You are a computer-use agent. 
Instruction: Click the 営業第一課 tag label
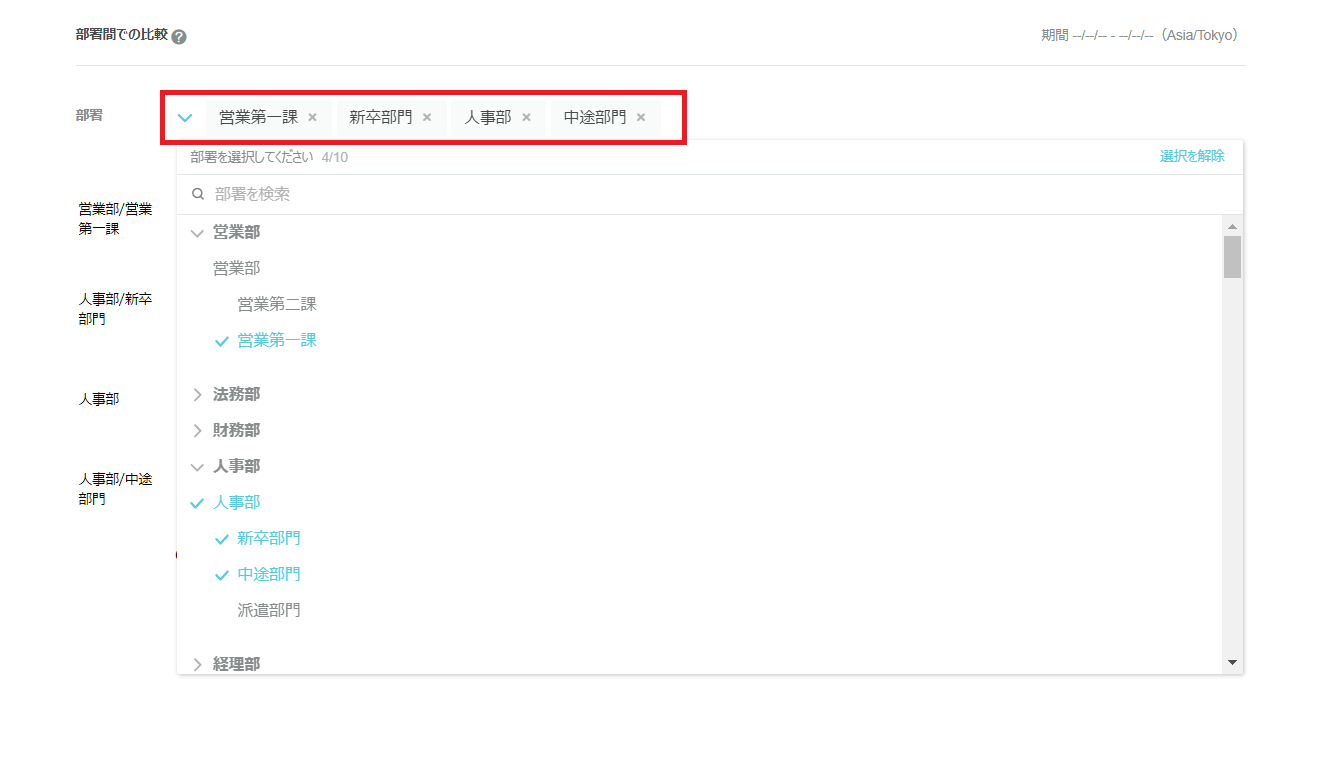pos(259,117)
